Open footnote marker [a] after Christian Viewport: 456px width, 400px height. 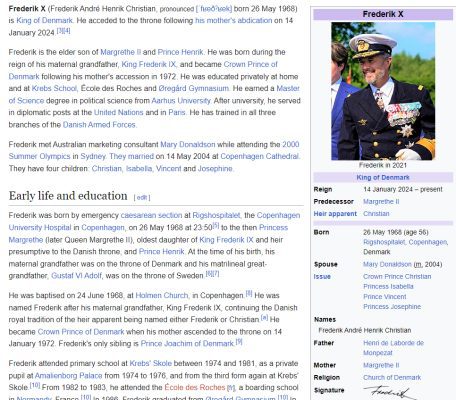(x=264, y=318)
